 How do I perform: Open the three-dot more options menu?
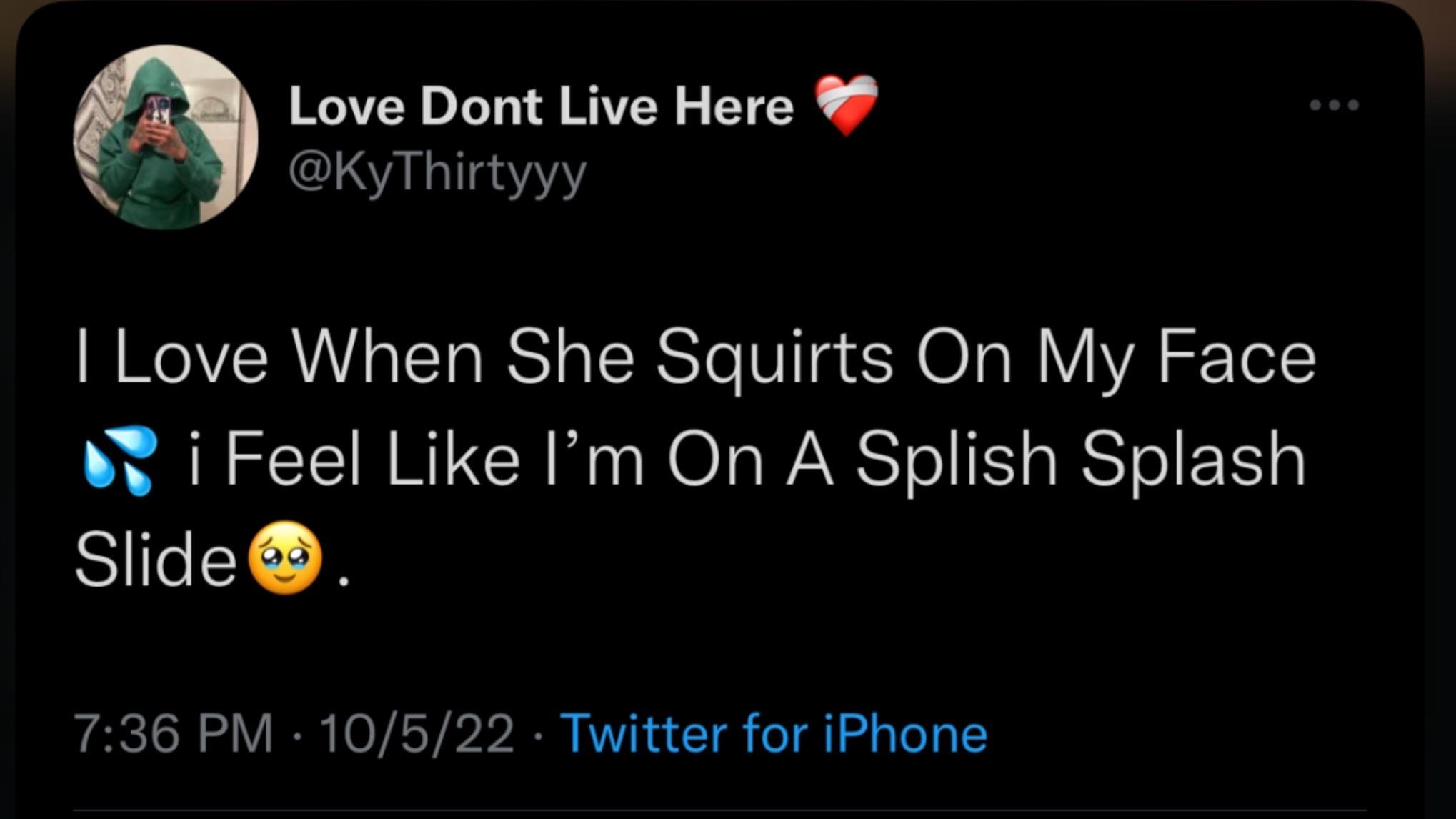point(1334,106)
